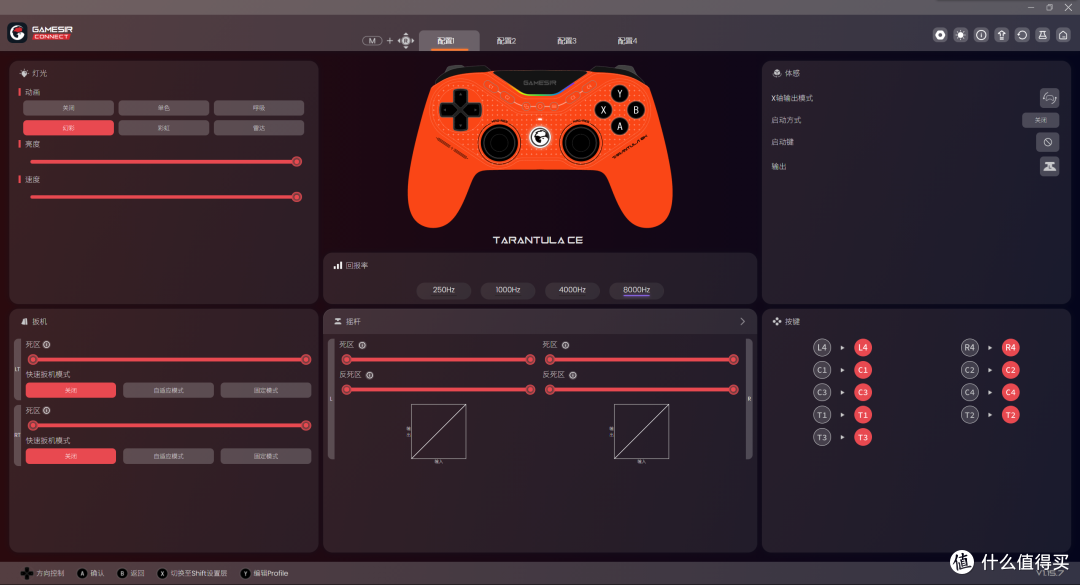Click the red T2 mapping target

[1010, 415]
